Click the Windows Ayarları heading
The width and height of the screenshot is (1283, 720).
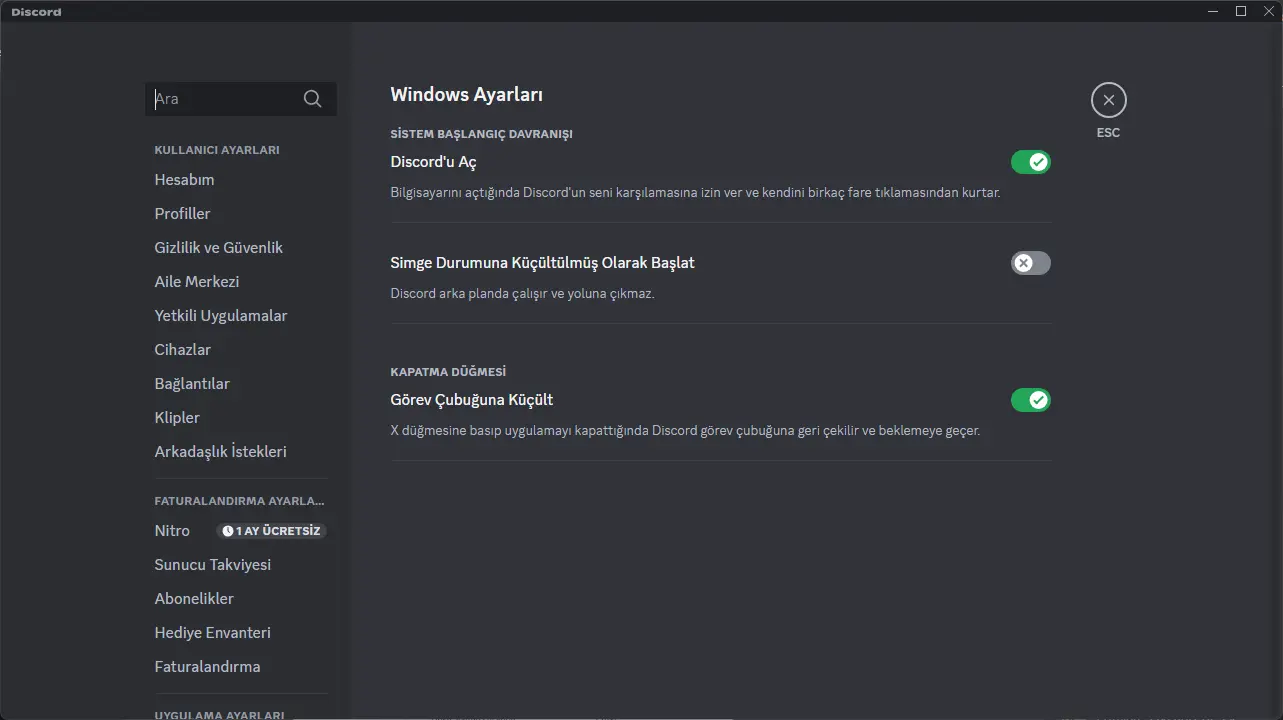click(466, 95)
